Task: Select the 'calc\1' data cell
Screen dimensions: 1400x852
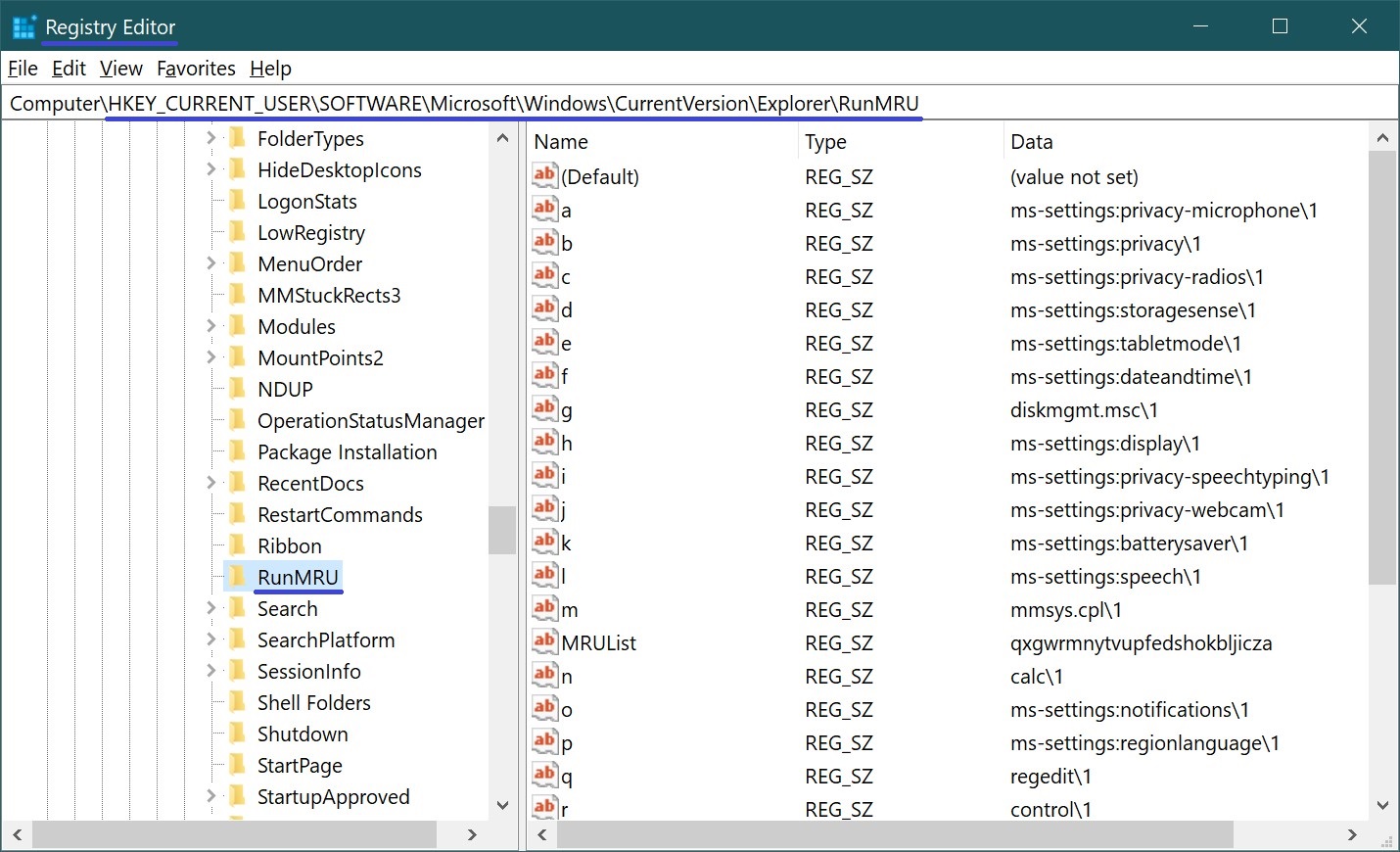Action: pyautogui.click(x=1037, y=676)
